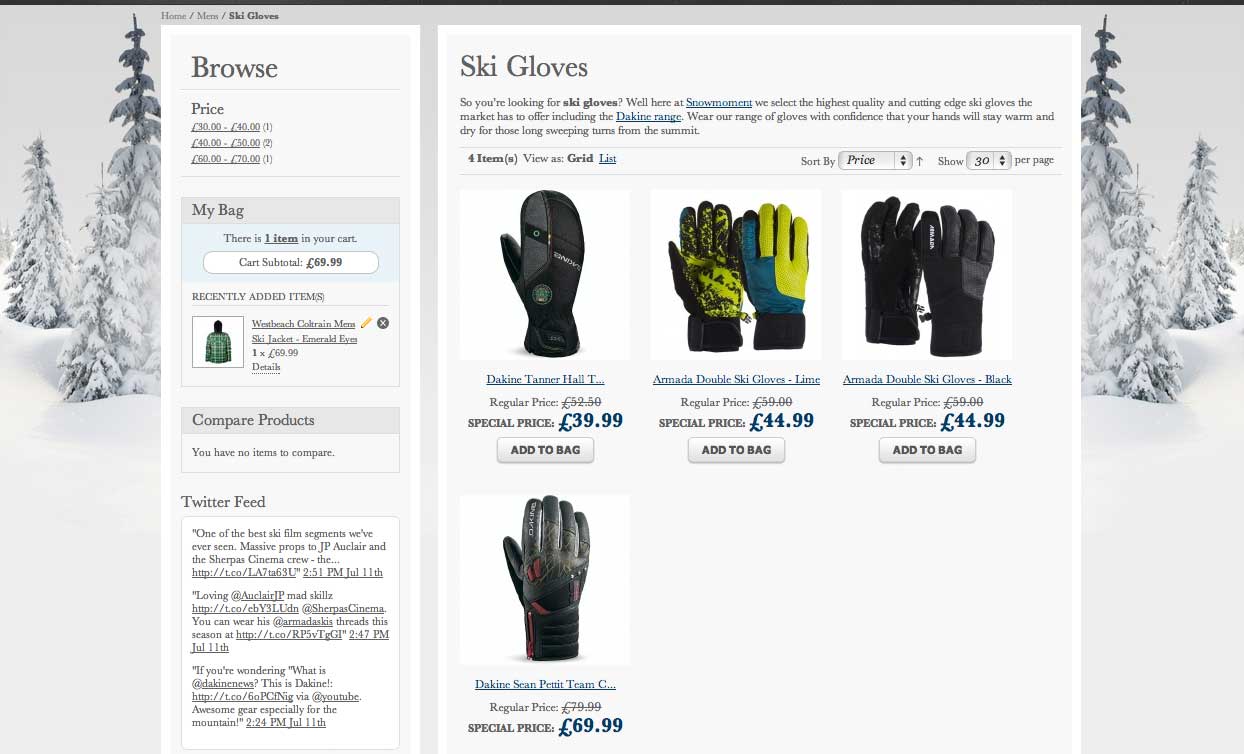
Task: Open the Dakine Tanner Hall mitt image
Action: pyautogui.click(x=545, y=275)
